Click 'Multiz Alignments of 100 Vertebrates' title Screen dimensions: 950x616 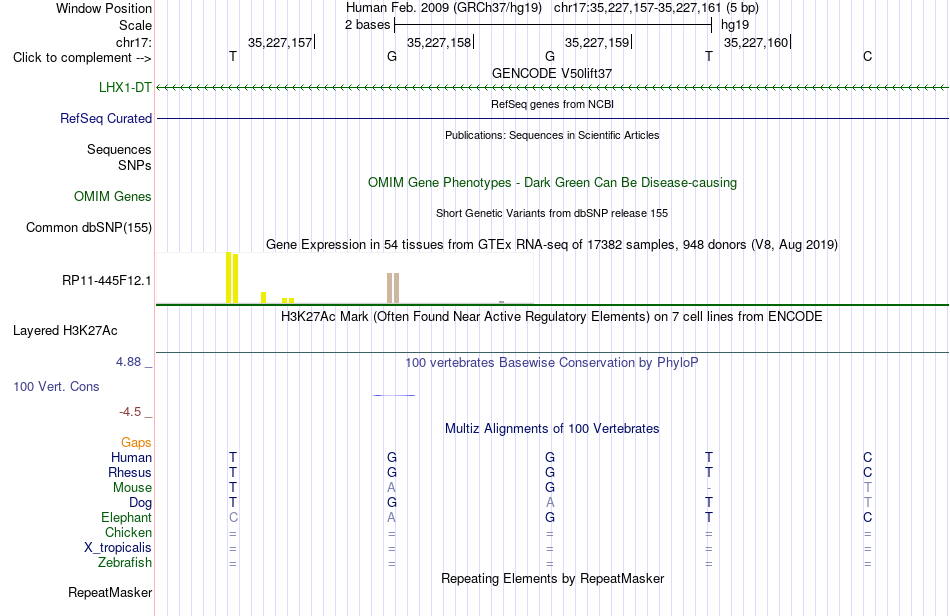pos(552,428)
